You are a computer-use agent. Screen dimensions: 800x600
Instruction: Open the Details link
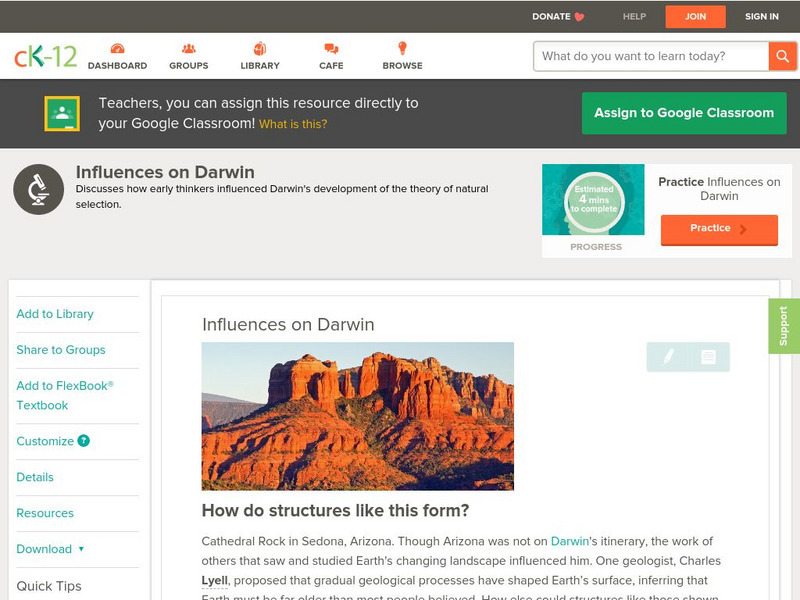point(35,477)
